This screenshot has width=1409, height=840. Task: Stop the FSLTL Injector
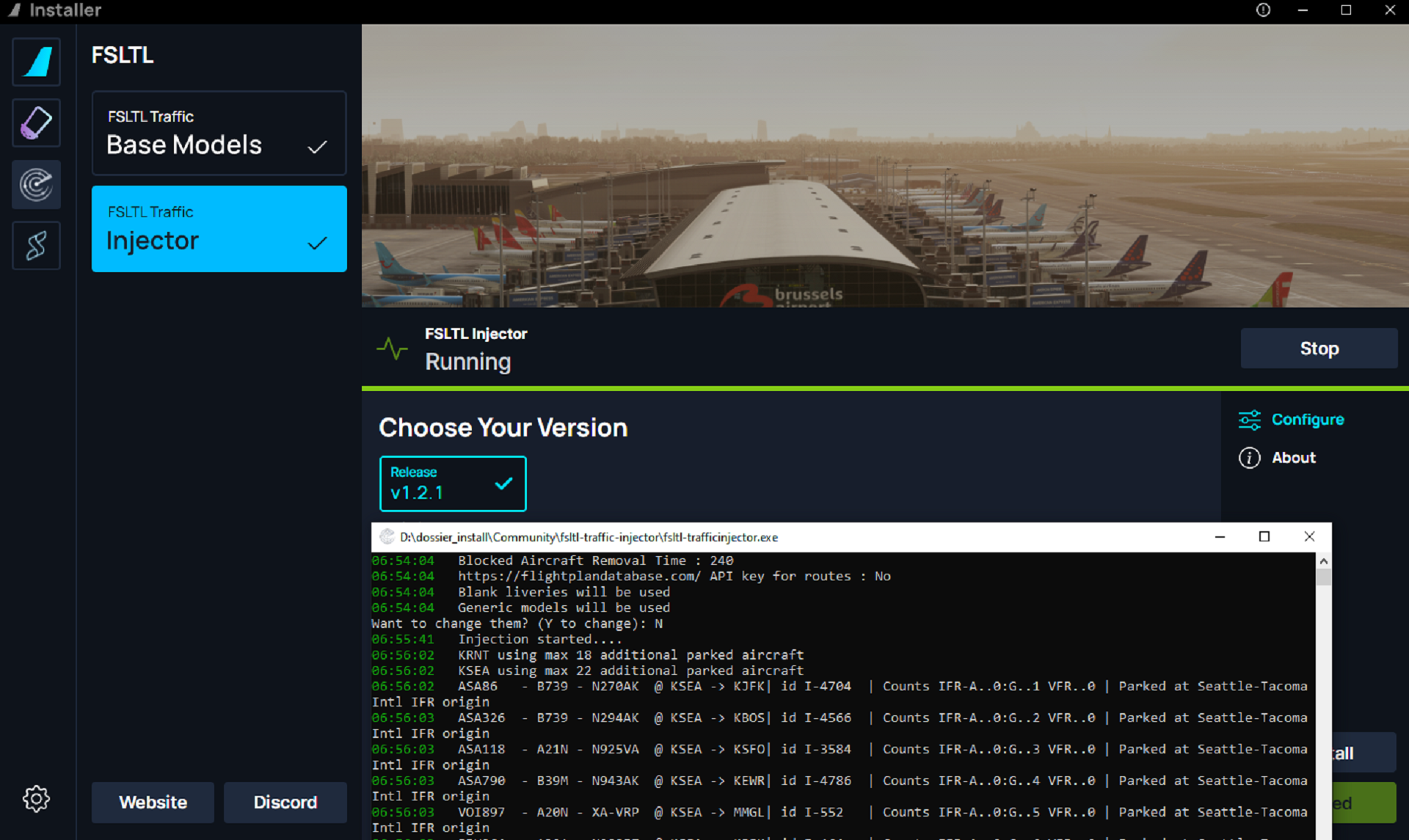[x=1319, y=348]
